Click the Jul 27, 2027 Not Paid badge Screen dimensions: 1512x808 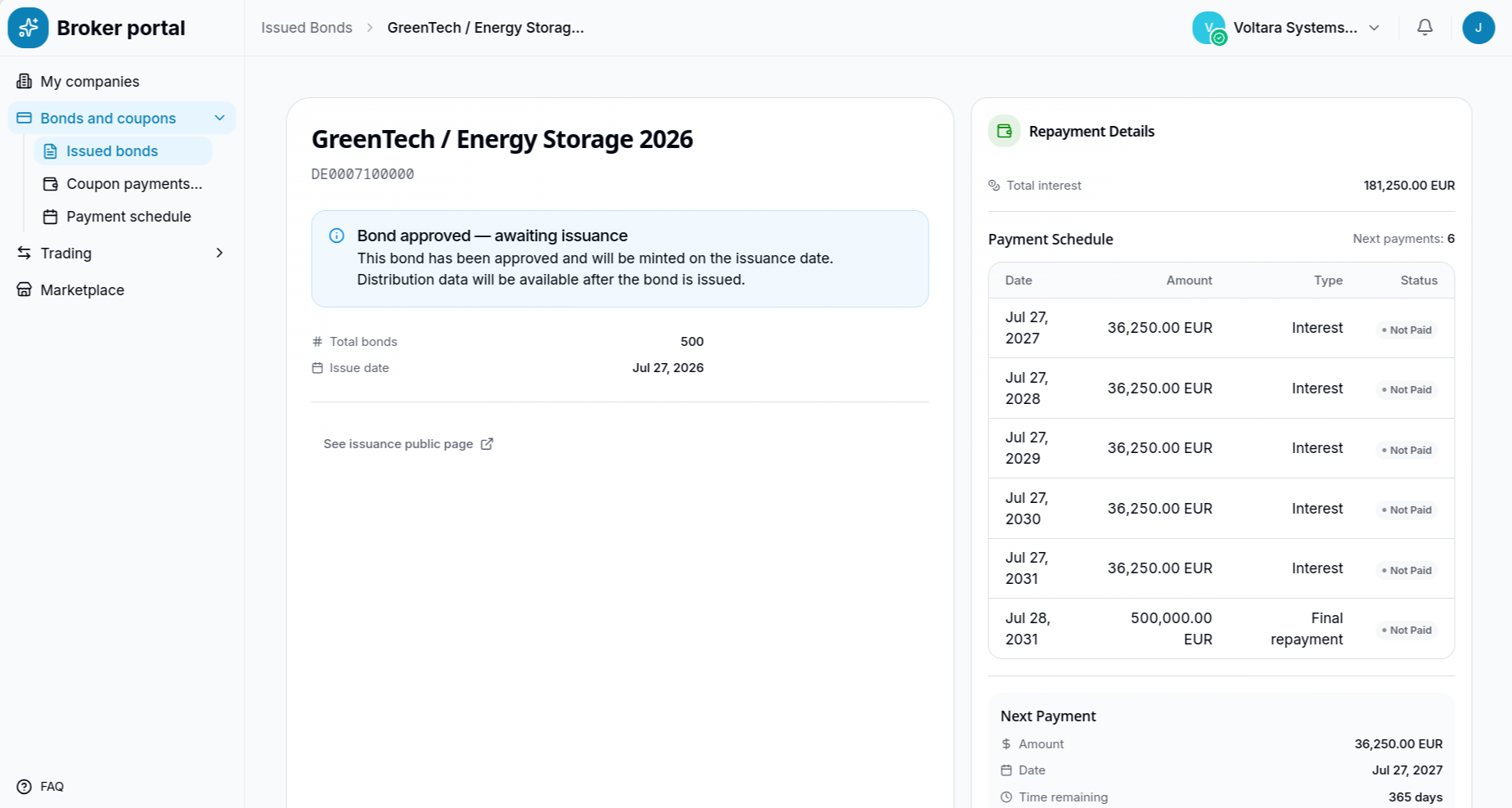pos(1406,330)
